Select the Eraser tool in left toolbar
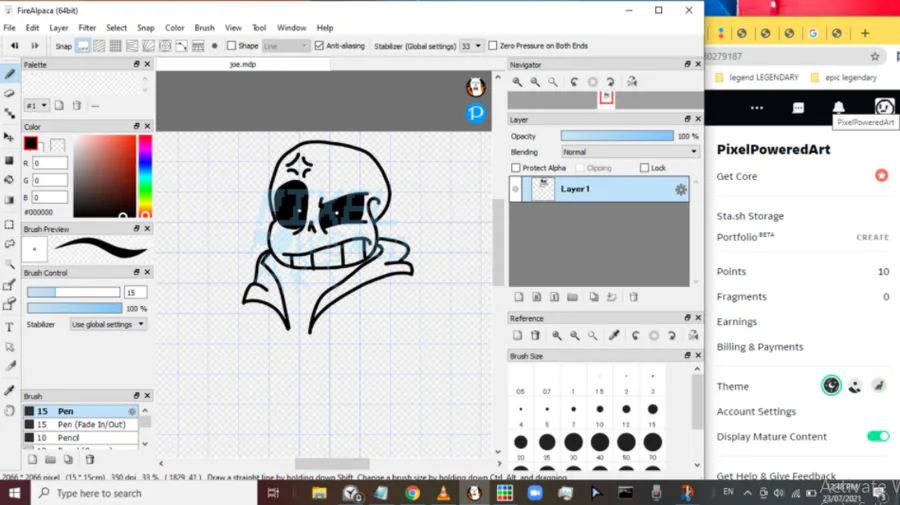Image resolution: width=900 pixels, height=505 pixels. (x=9, y=92)
